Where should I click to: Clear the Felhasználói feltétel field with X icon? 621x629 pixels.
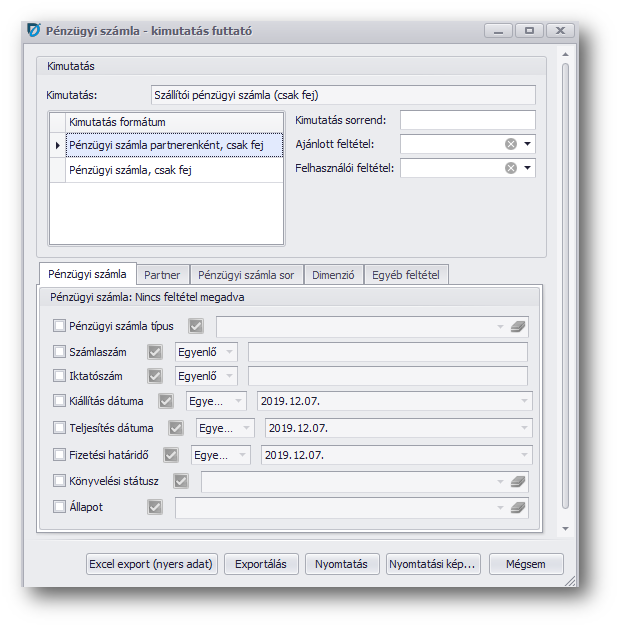(x=511, y=168)
